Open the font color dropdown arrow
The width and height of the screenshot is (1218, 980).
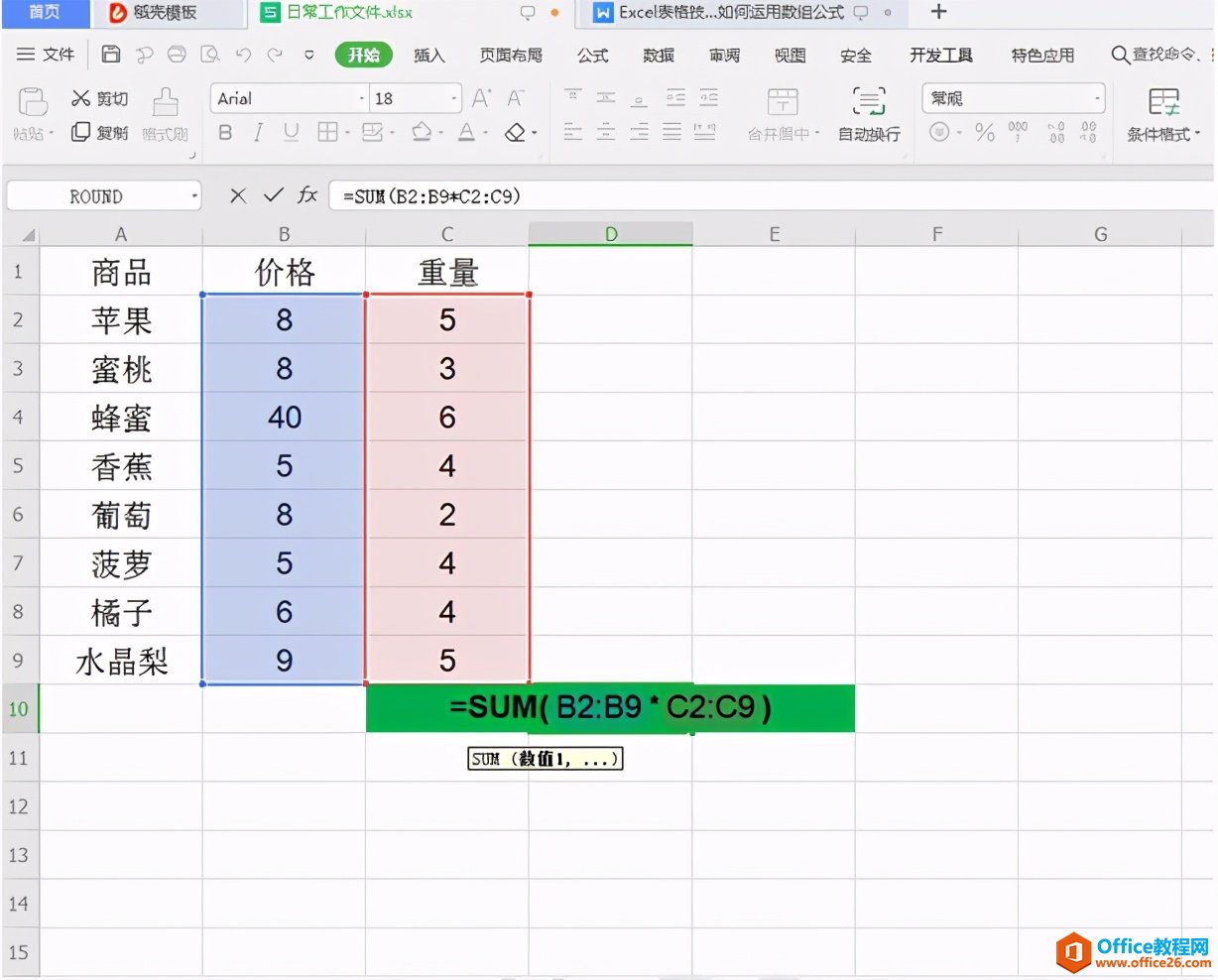(485, 133)
